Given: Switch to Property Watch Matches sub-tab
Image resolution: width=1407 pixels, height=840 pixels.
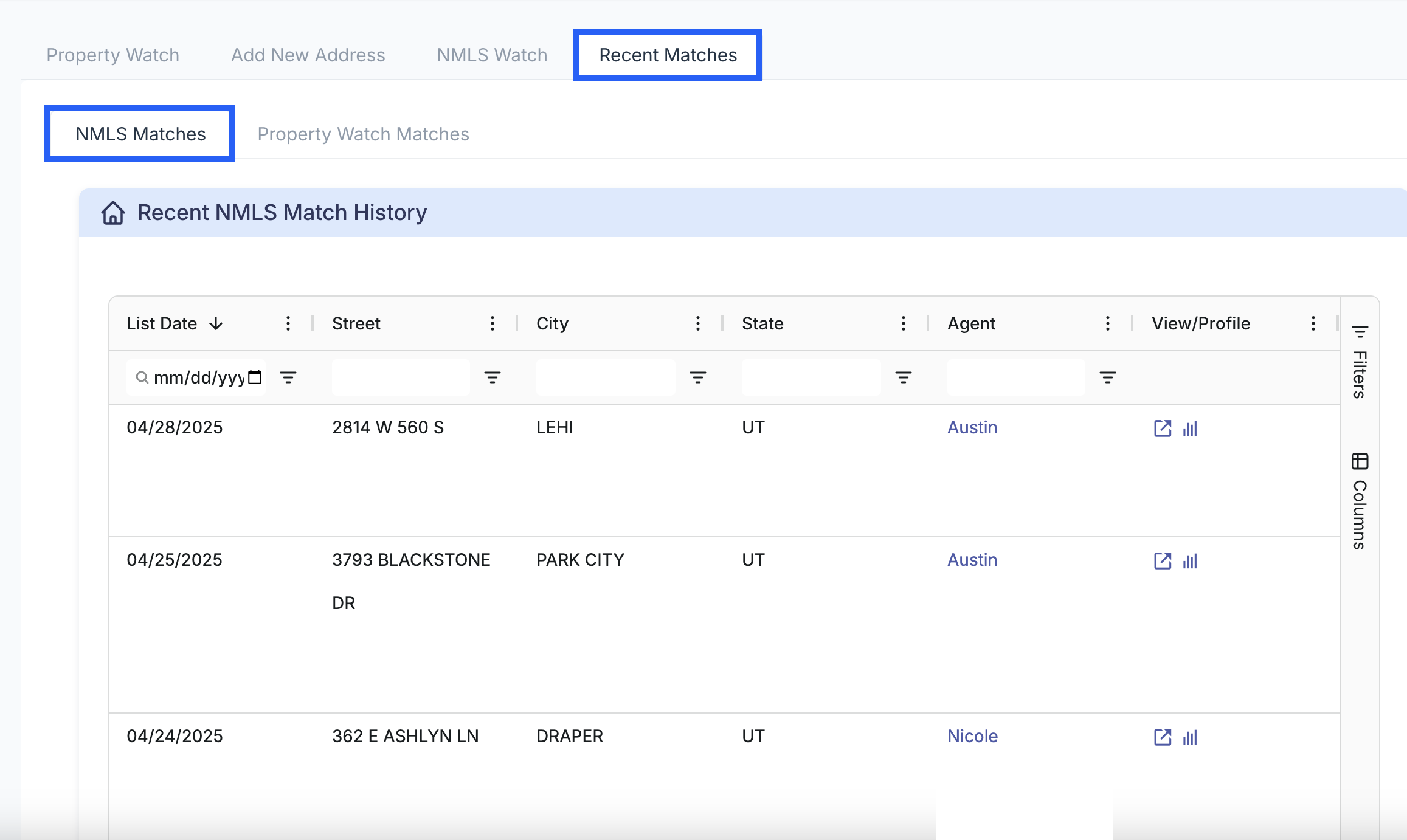Looking at the screenshot, I should click(x=364, y=134).
